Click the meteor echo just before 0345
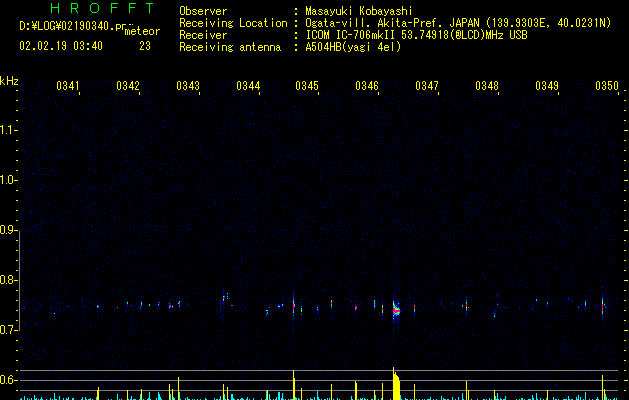This screenshot has width=629, height=400. (294, 305)
